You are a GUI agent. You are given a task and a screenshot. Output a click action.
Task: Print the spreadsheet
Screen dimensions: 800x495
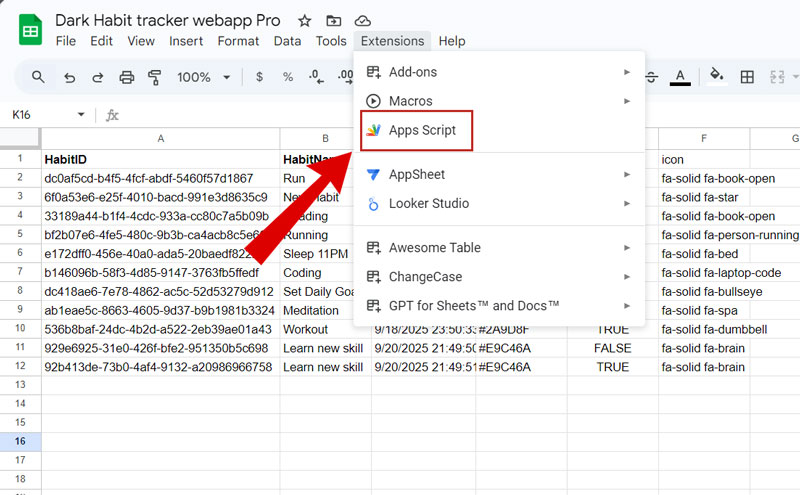[x=127, y=77]
